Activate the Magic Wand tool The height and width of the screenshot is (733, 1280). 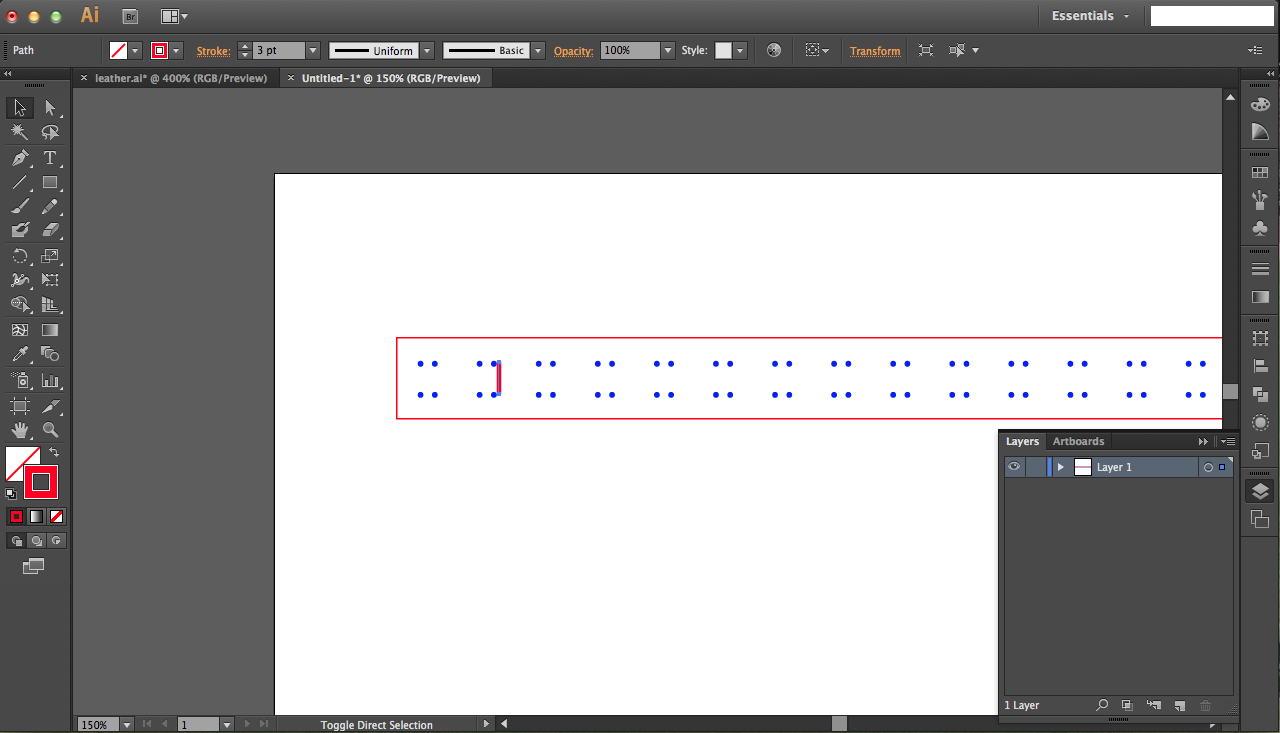coord(20,131)
